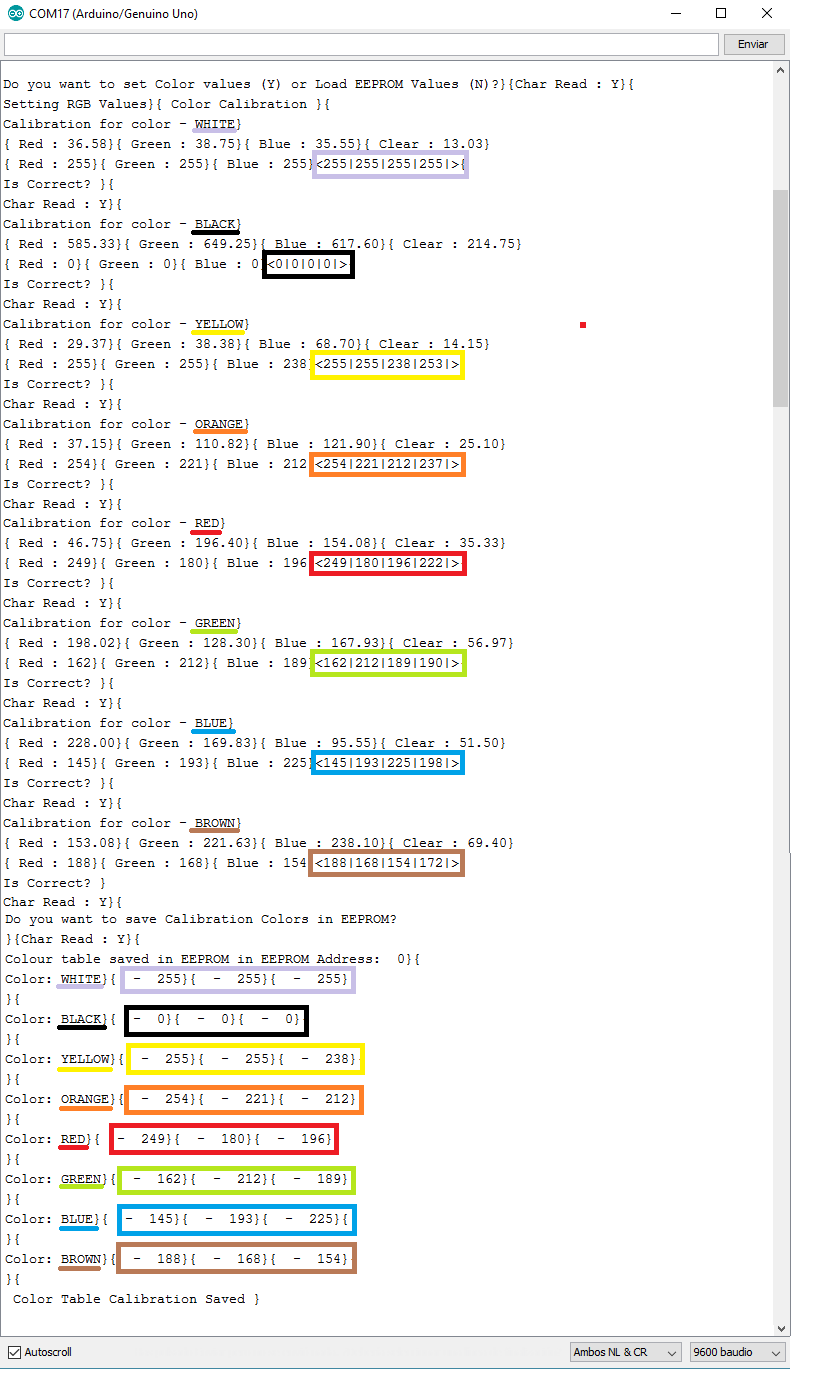This screenshot has width=817, height=1388.
Task: Click 'Do you want to save Calibration Colors in EEPROM?'
Action: coord(201,919)
